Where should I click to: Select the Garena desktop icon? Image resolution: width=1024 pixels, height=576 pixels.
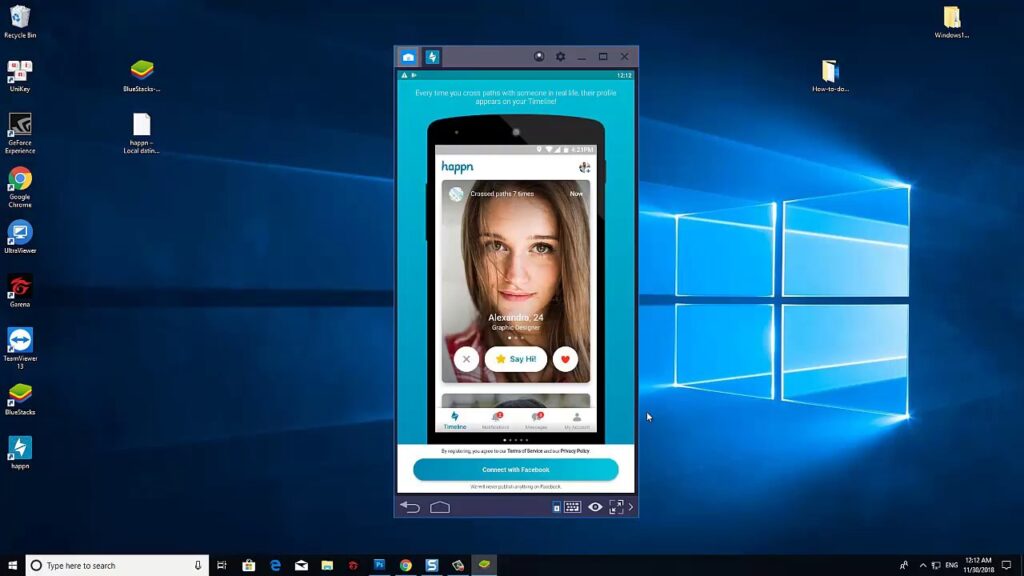(20, 291)
